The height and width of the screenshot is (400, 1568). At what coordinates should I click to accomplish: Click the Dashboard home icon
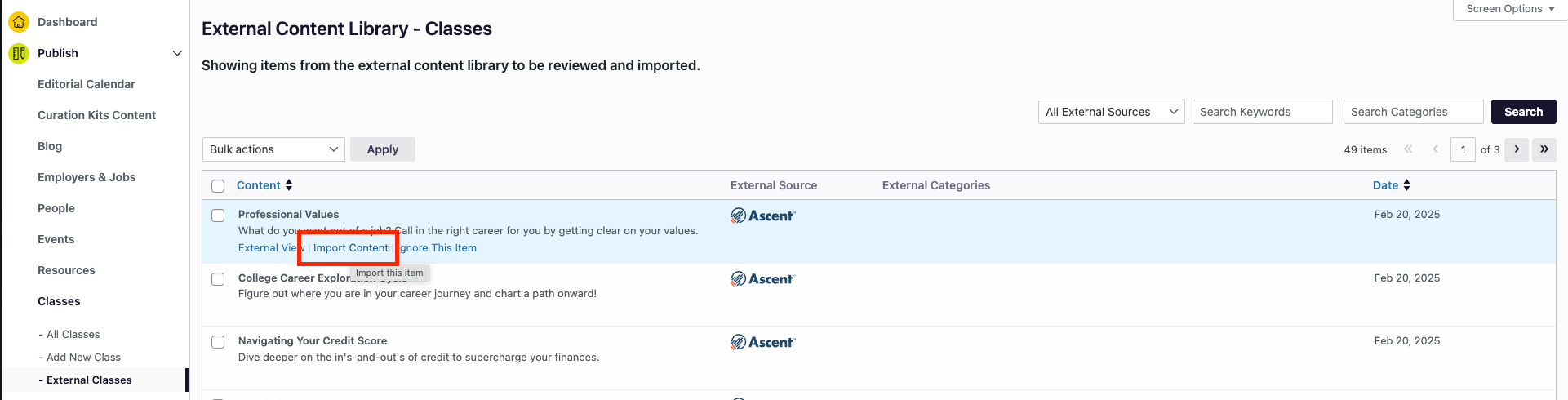[x=18, y=22]
